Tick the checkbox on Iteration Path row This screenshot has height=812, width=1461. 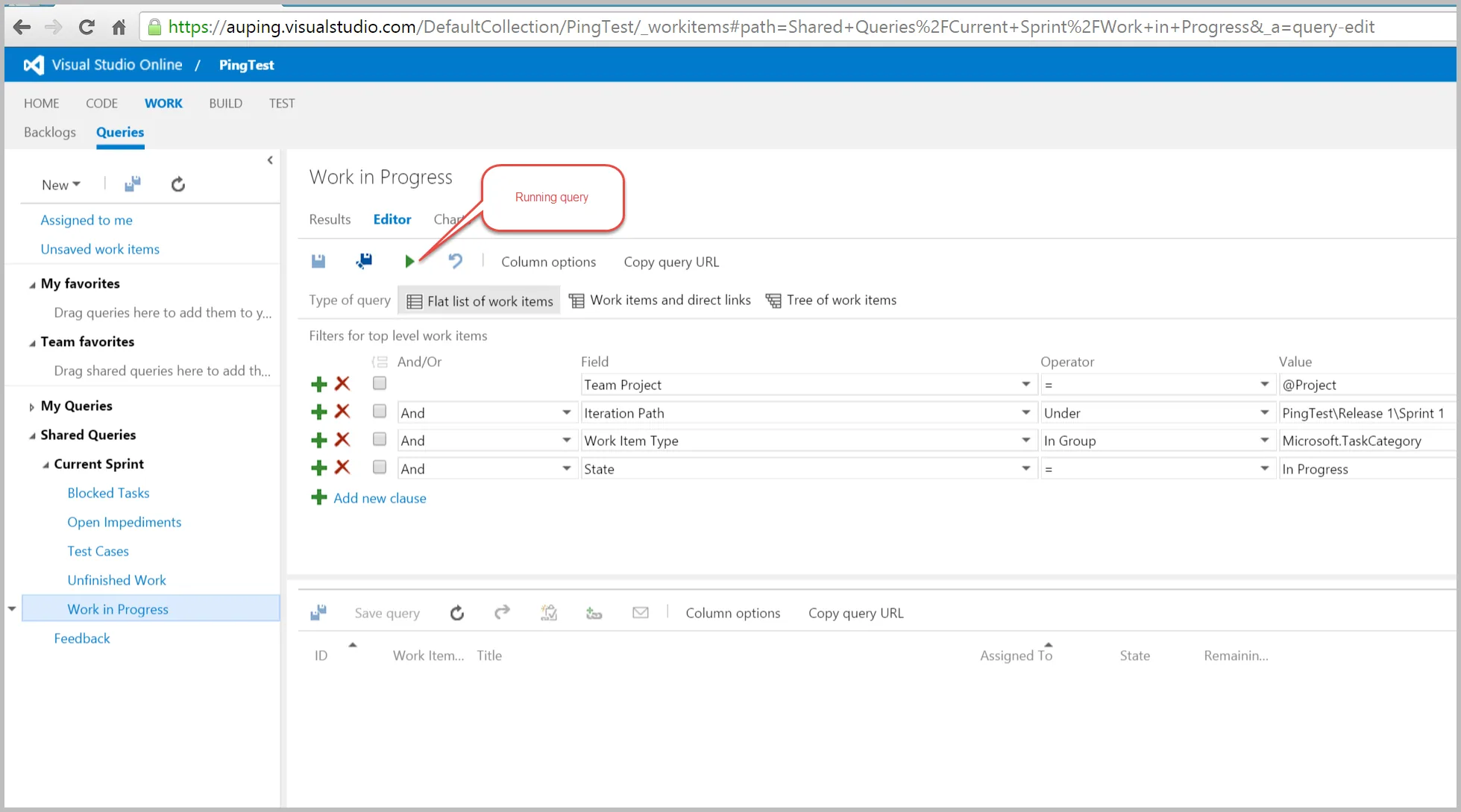[380, 412]
